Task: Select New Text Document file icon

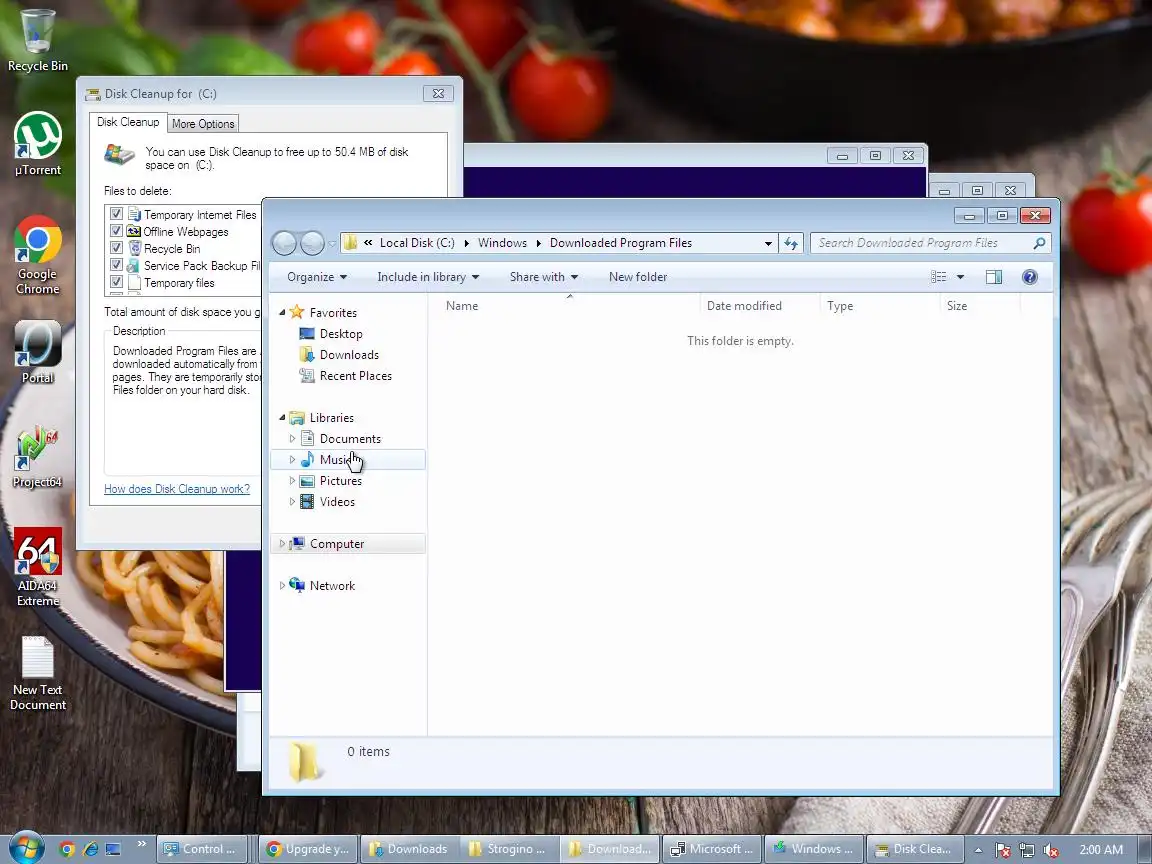Action: [37, 673]
